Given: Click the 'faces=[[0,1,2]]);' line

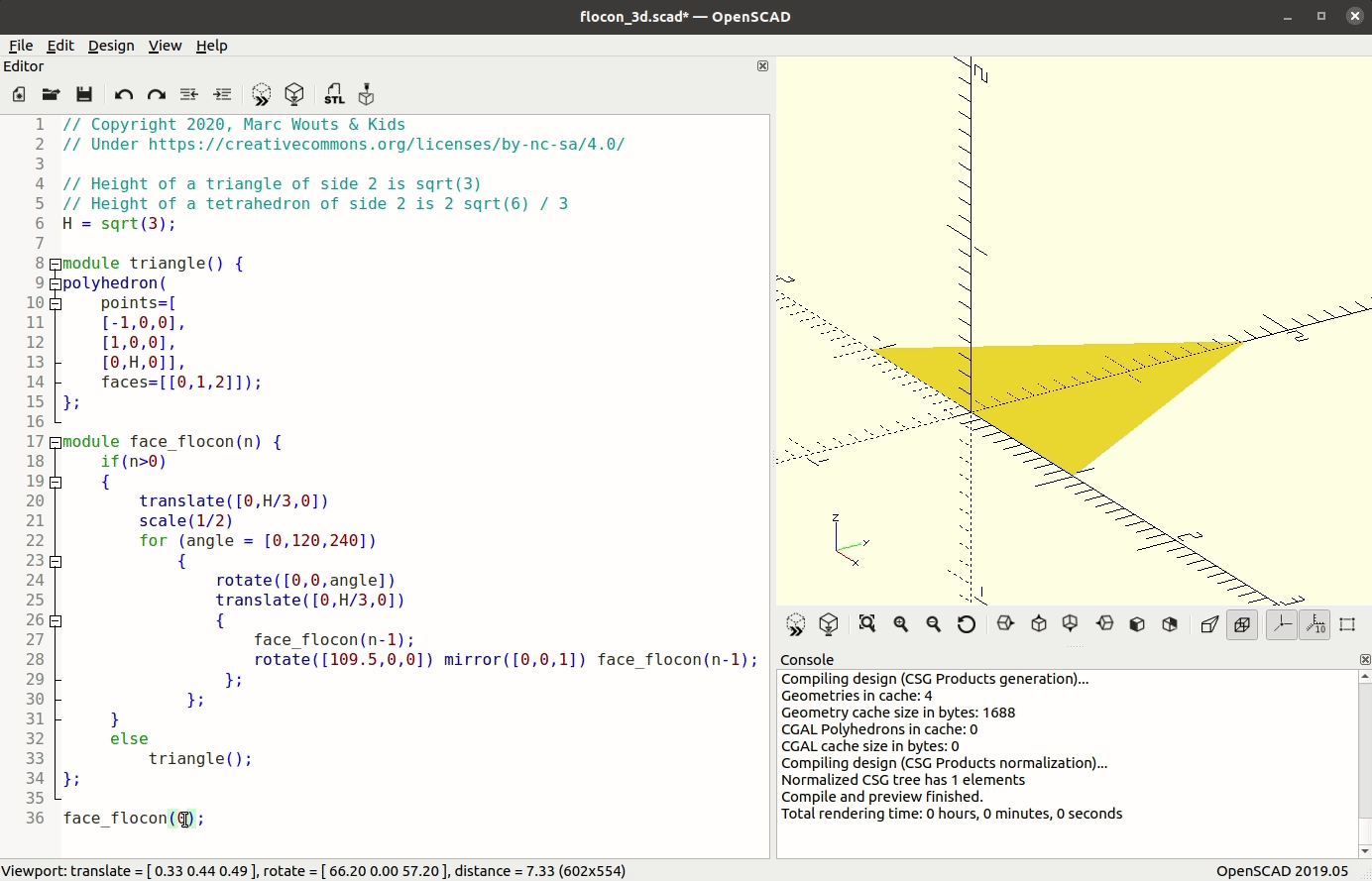Looking at the screenshot, I should [181, 383].
